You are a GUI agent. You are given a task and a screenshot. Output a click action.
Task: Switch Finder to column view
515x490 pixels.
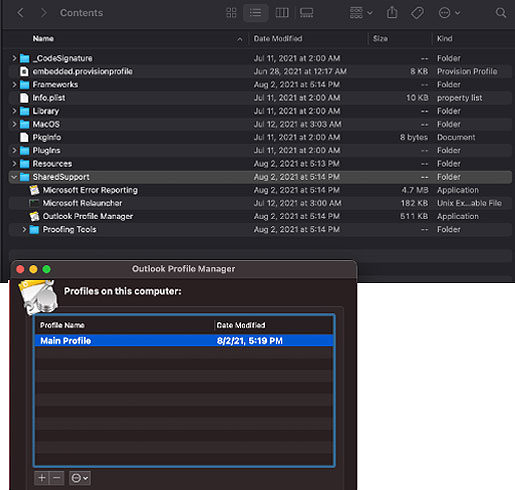(282, 13)
